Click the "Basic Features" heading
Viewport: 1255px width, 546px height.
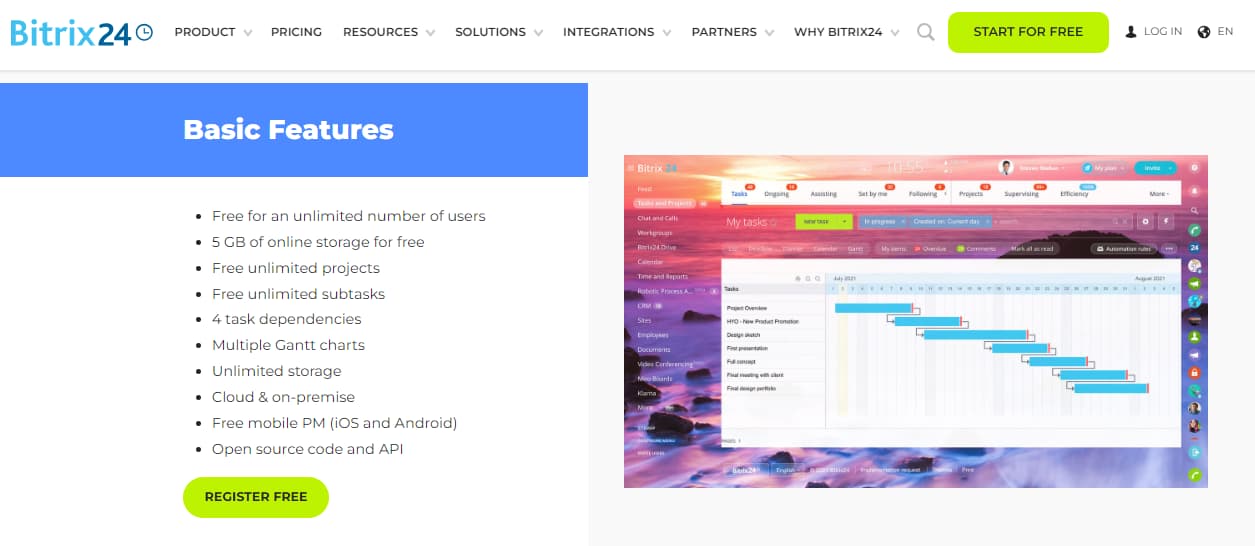pyautogui.click(x=288, y=130)
